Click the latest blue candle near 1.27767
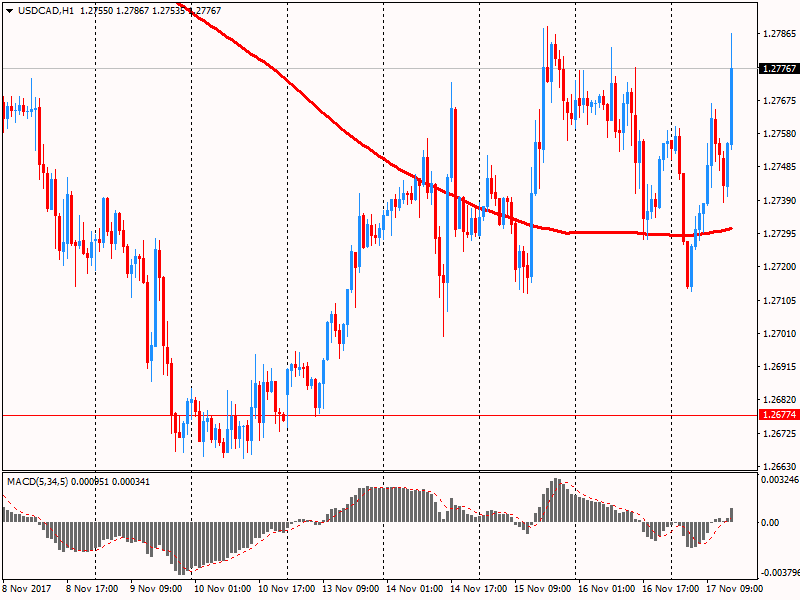800x600 pixels. click(732, 107)
